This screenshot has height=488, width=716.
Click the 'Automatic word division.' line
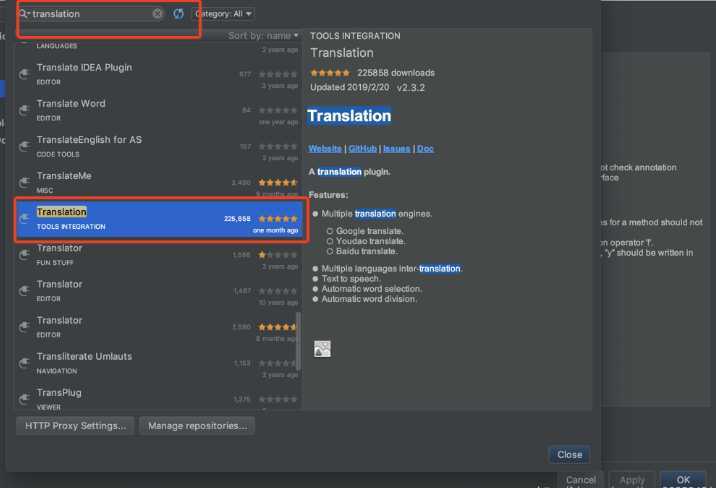pos(369,299)
